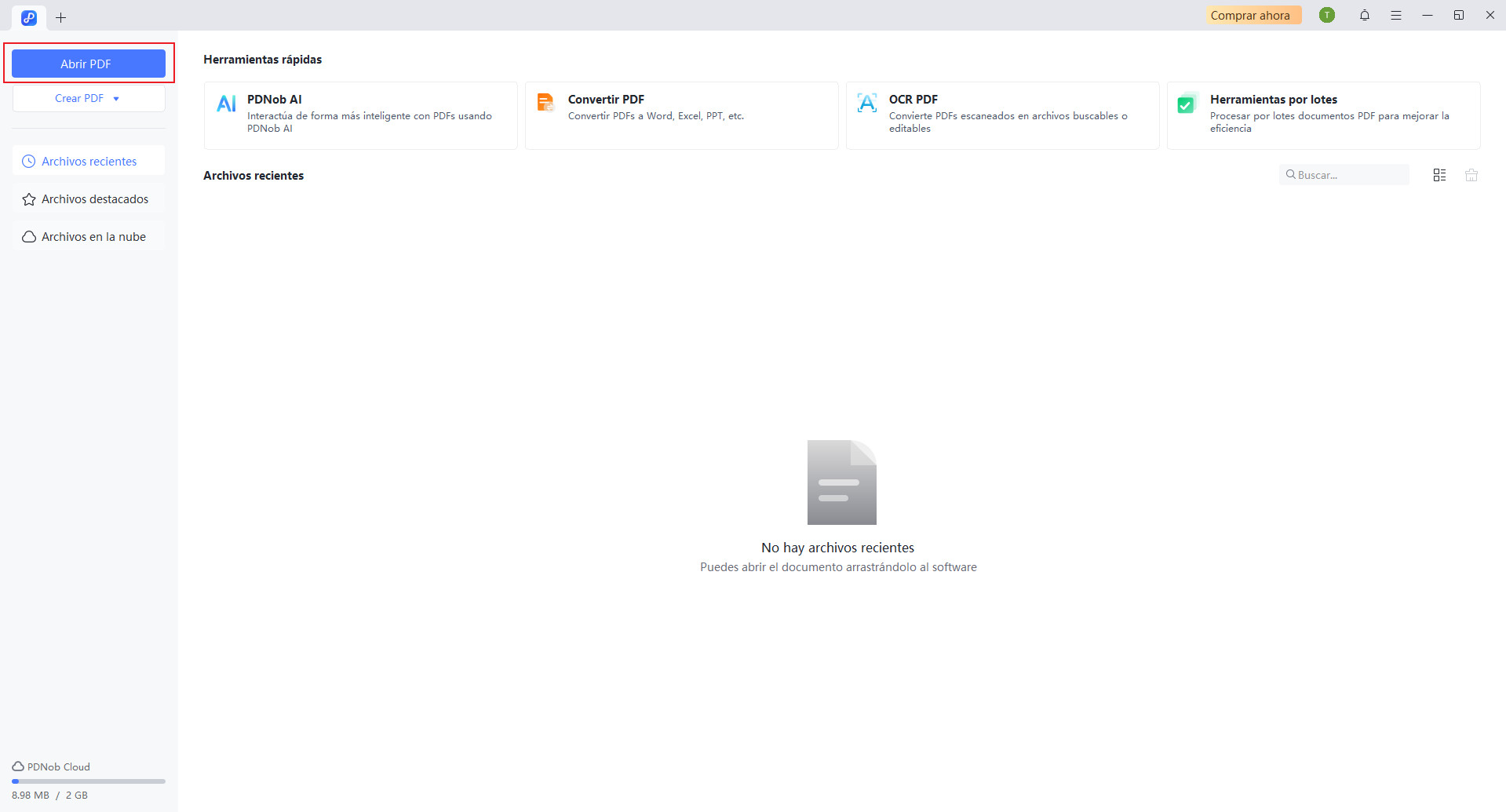The image size is (1506, 812).
Task: Click the Abrir PDF button
Action: click(x=89, y=64)
